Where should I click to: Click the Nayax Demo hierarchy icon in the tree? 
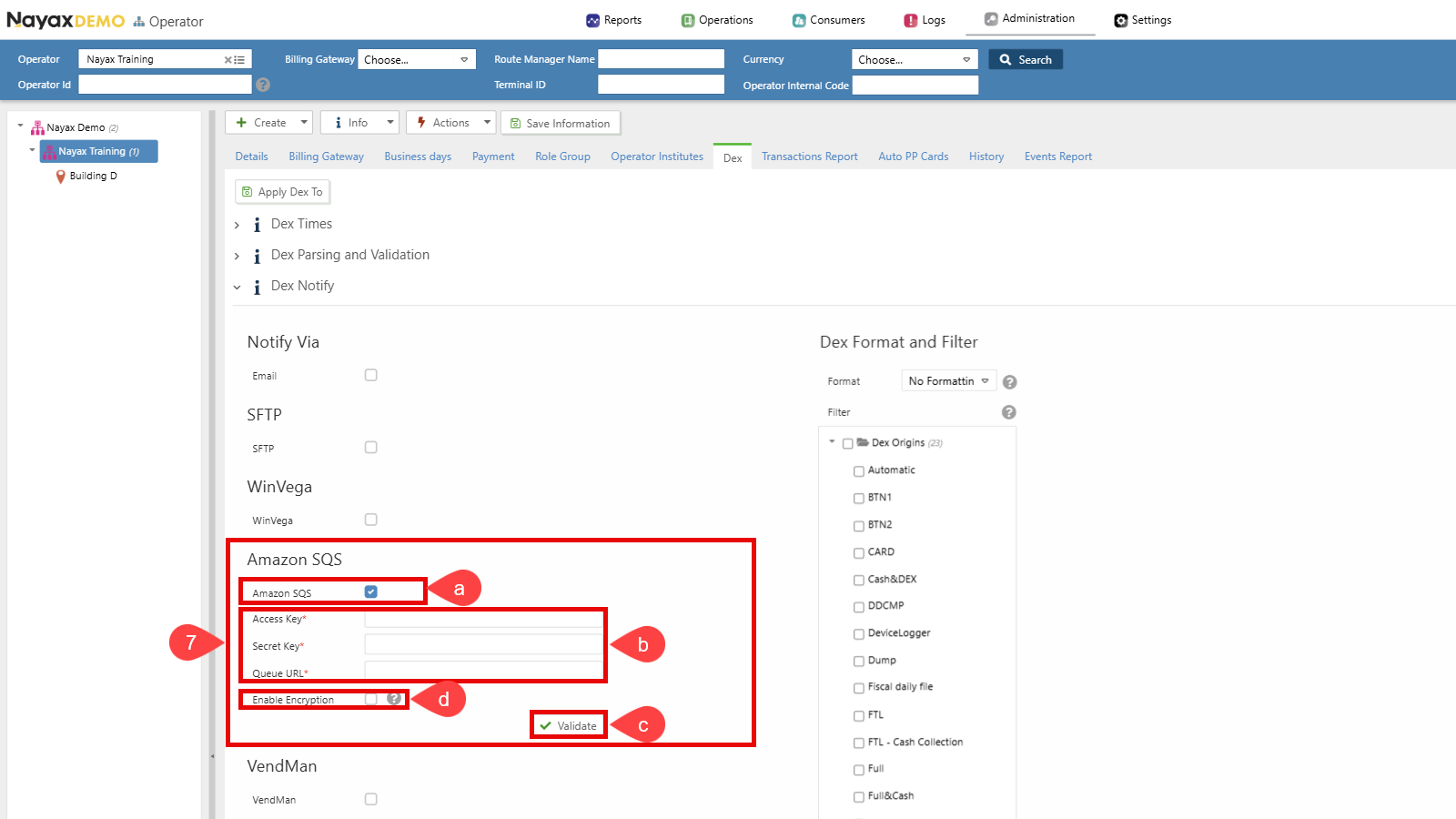pos(37,127)
